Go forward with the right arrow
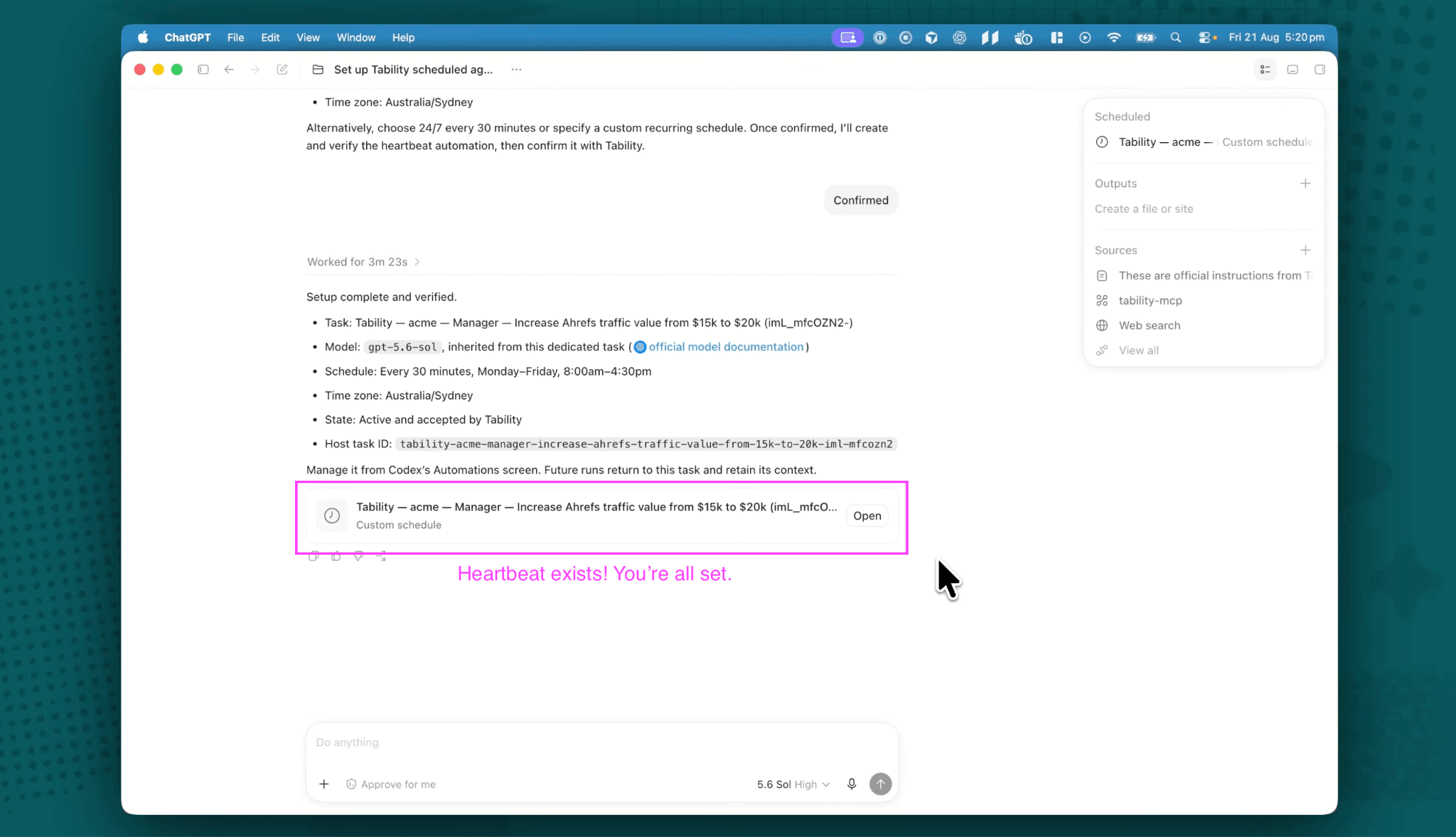Image resolution: width=1456 pixels, height=837 pixels. pos(255,70)
